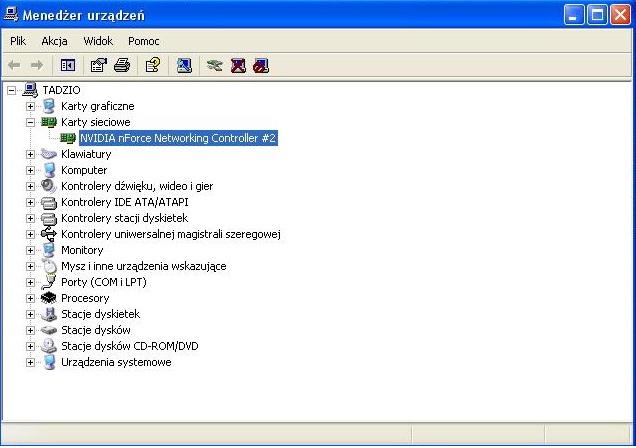Viewport: 636px width, 448px height.
Task: Click the mouse devices icon
Action: tap(49, 266)
